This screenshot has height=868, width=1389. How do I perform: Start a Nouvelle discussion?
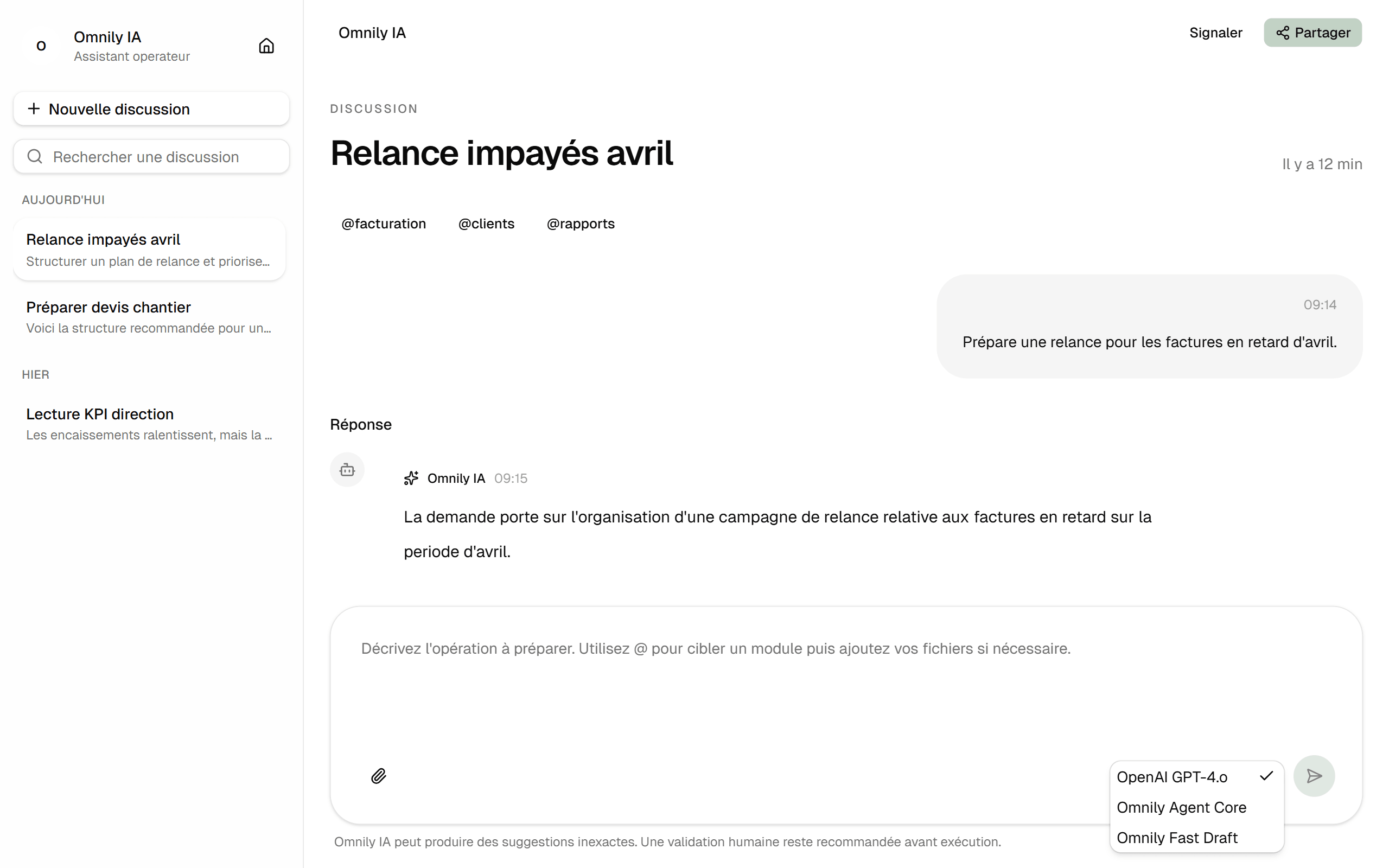[x=151, y=108]
